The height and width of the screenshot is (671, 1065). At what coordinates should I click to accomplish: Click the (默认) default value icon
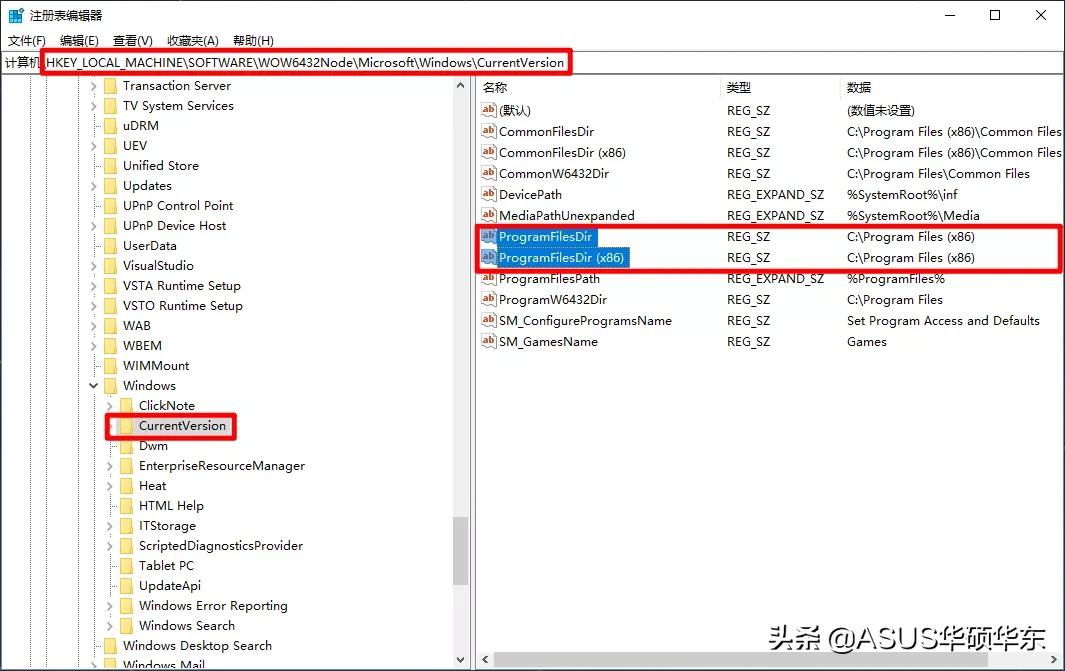click(489, 110)
